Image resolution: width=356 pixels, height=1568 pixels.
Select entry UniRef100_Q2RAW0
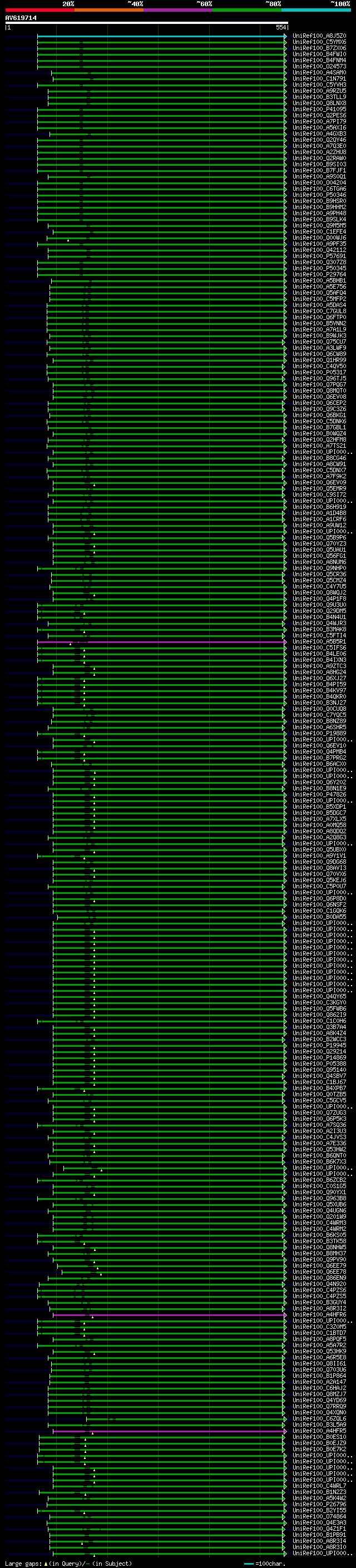(x=319, y=159)
